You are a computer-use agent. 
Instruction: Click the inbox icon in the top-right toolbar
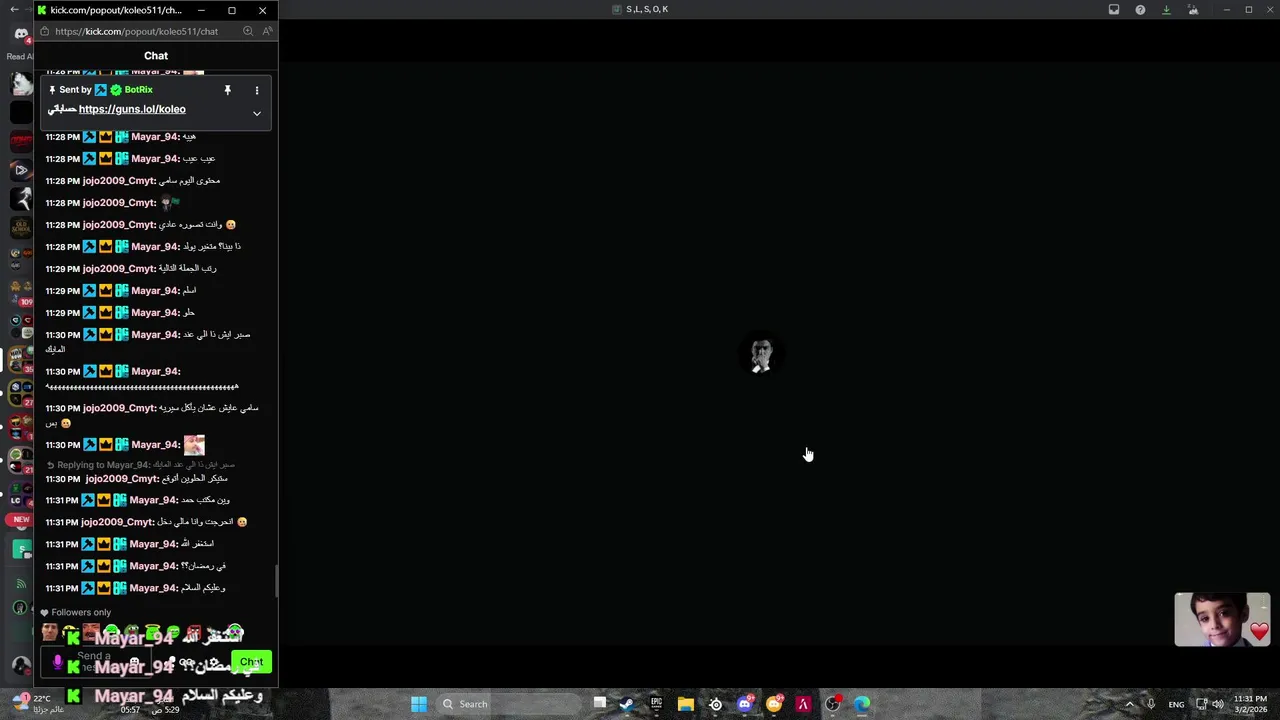tap(1114, 10)
